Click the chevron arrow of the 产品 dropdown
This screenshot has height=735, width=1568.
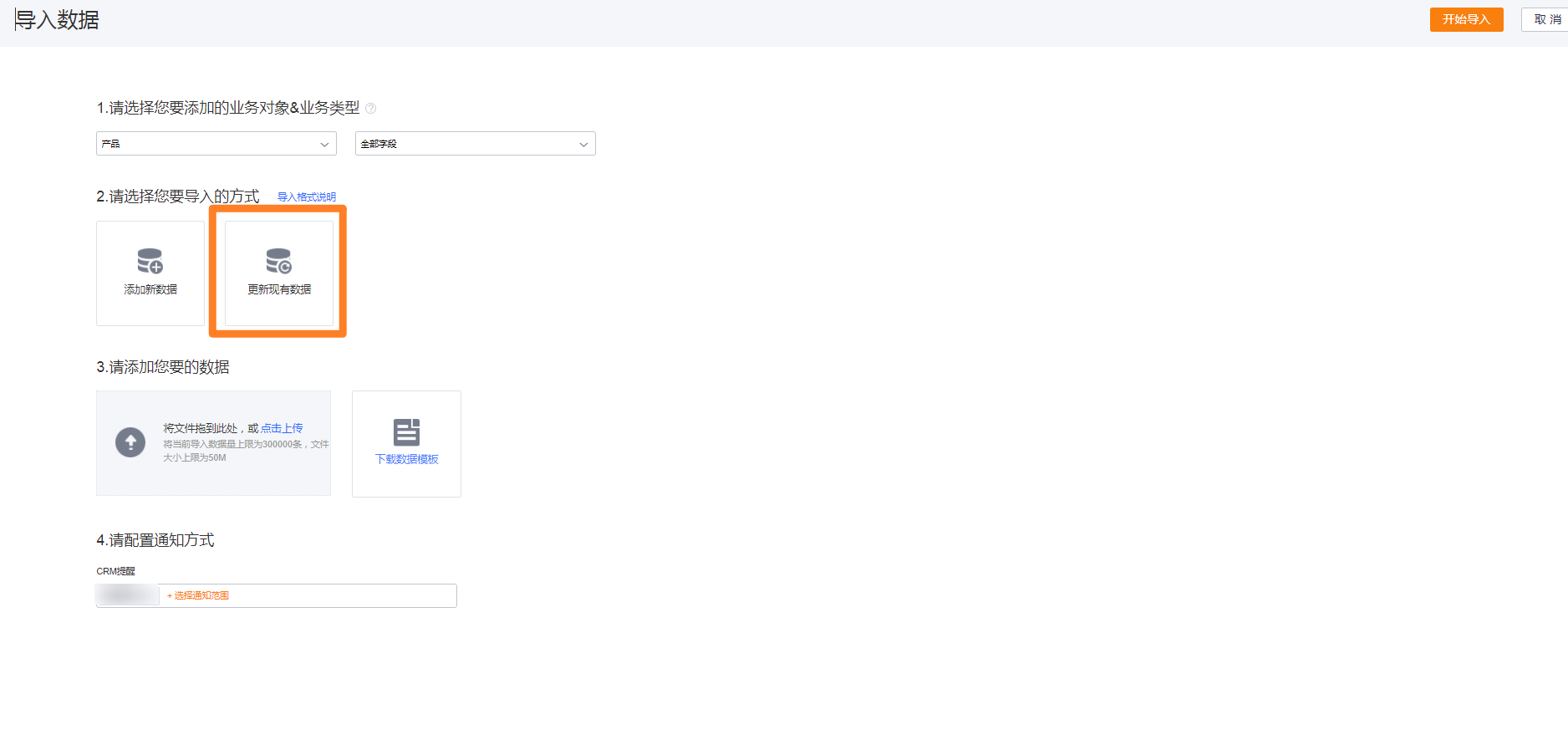pyautogui.click(x=324, y=145)
